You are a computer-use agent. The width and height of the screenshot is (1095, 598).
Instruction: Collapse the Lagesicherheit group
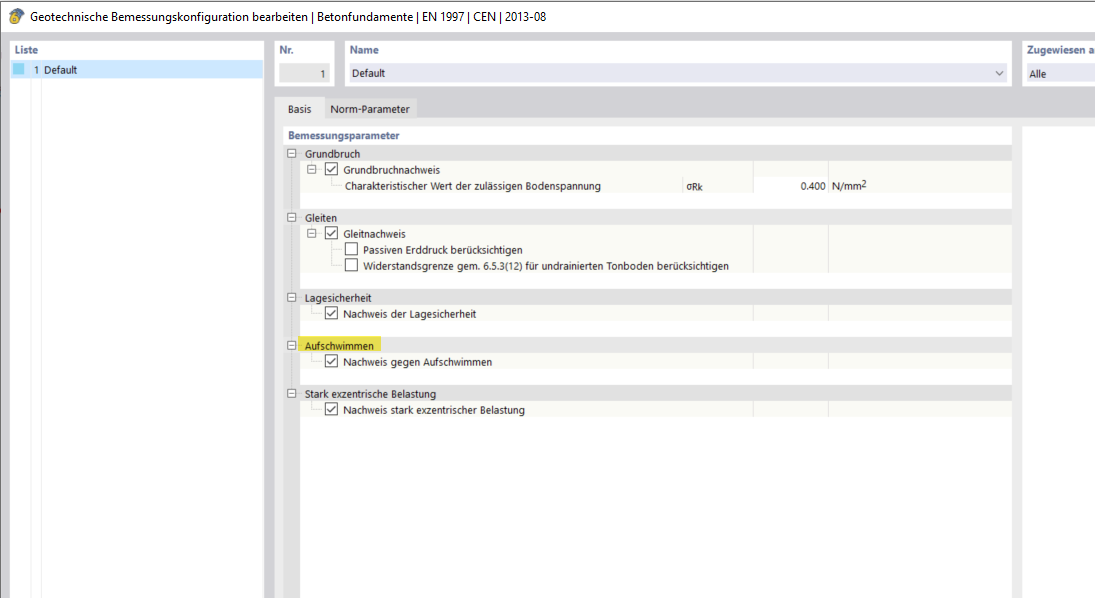290,297
